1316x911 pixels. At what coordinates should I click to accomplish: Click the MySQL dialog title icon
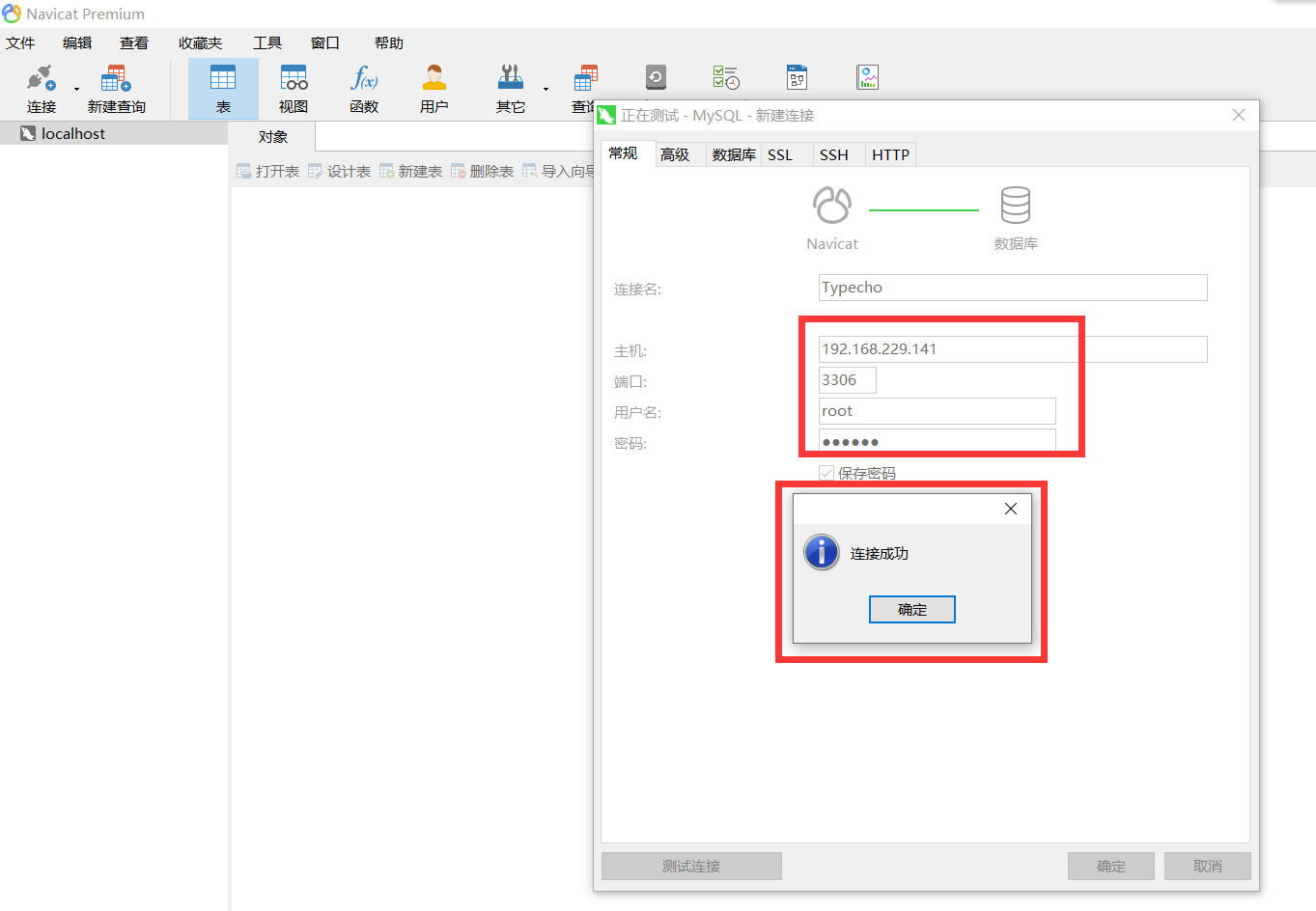606,116
